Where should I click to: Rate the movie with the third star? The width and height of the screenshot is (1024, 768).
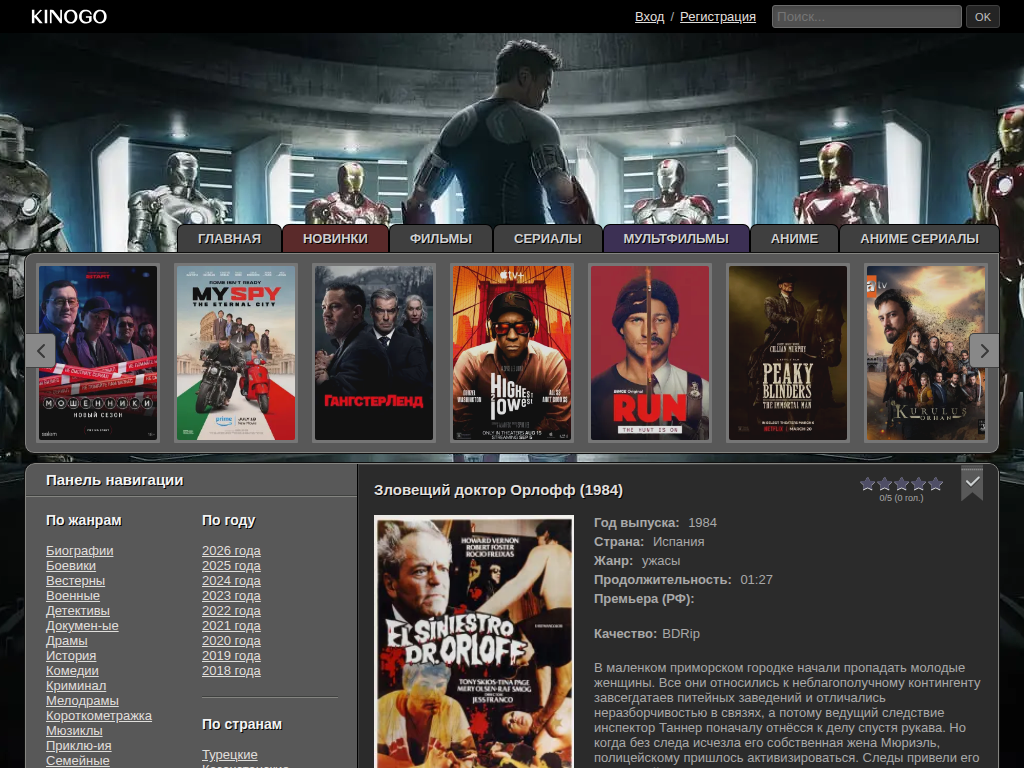pos(901,484)
